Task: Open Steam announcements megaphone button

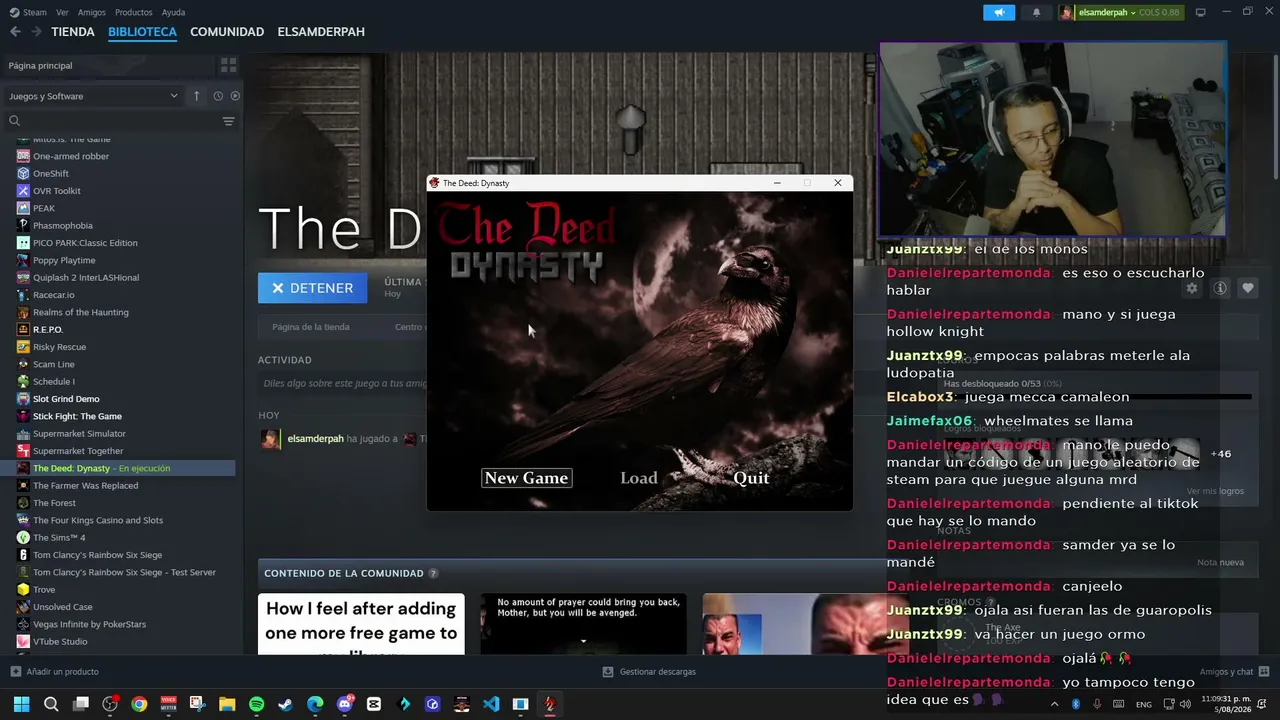Action: [x=998, y=12]
